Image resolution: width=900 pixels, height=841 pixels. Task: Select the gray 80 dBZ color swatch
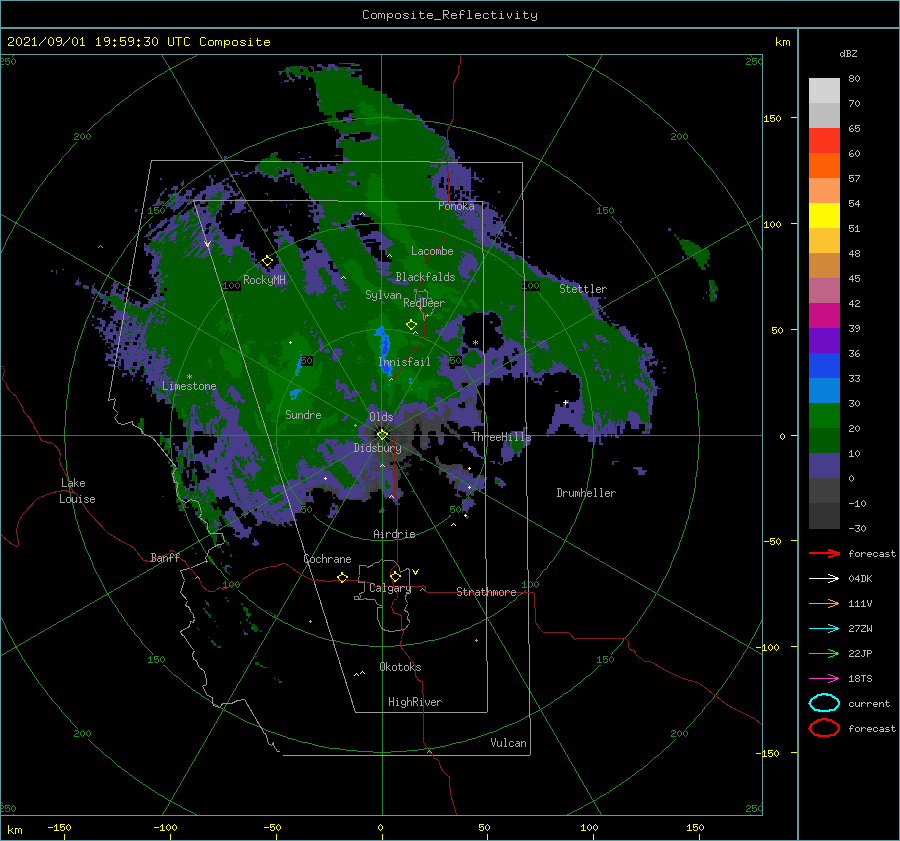[824, 90]
